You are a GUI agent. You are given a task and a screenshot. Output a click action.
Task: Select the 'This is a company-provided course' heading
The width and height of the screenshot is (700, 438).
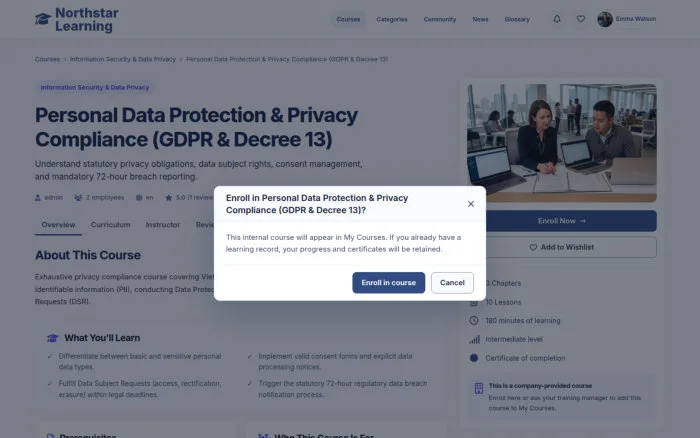coord(540,386)
